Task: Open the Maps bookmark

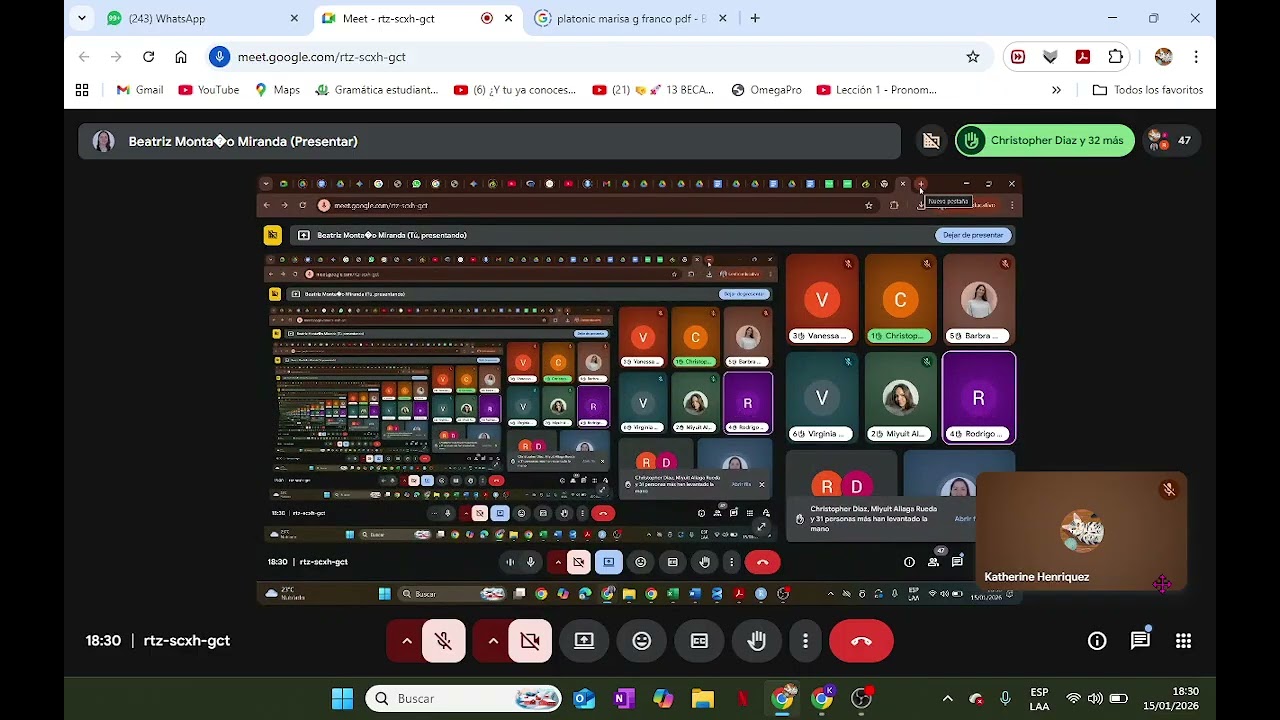Action: 277,90
